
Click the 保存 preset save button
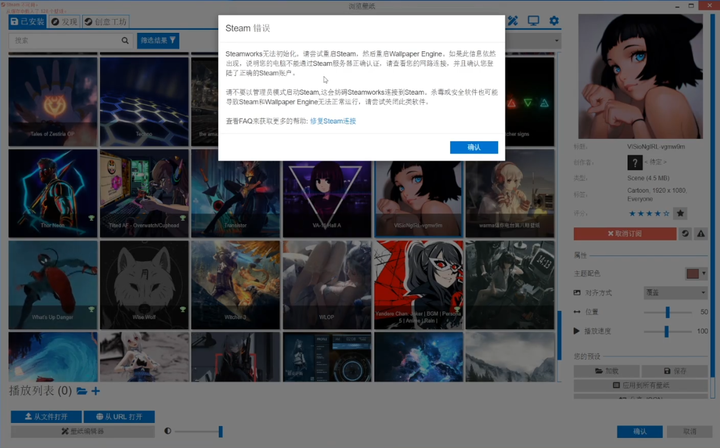(x=675, y=371)
